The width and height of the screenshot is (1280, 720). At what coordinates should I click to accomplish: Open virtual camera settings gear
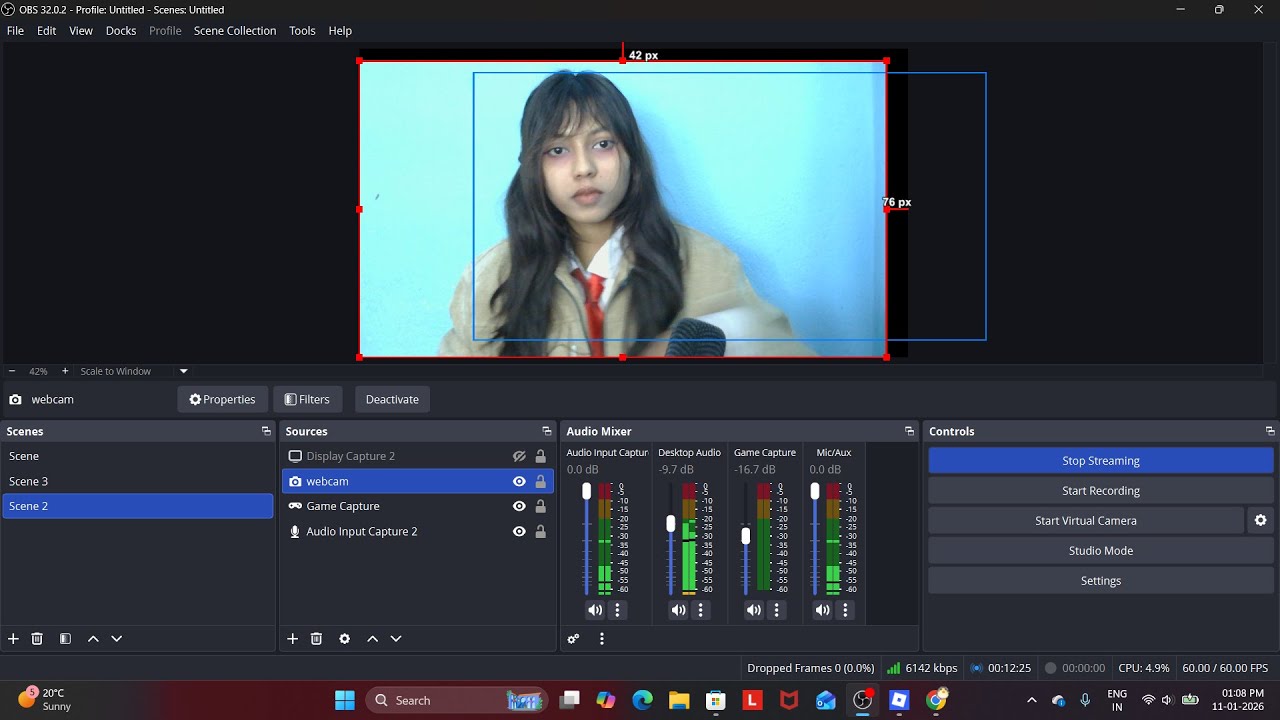coord(1260,521)
